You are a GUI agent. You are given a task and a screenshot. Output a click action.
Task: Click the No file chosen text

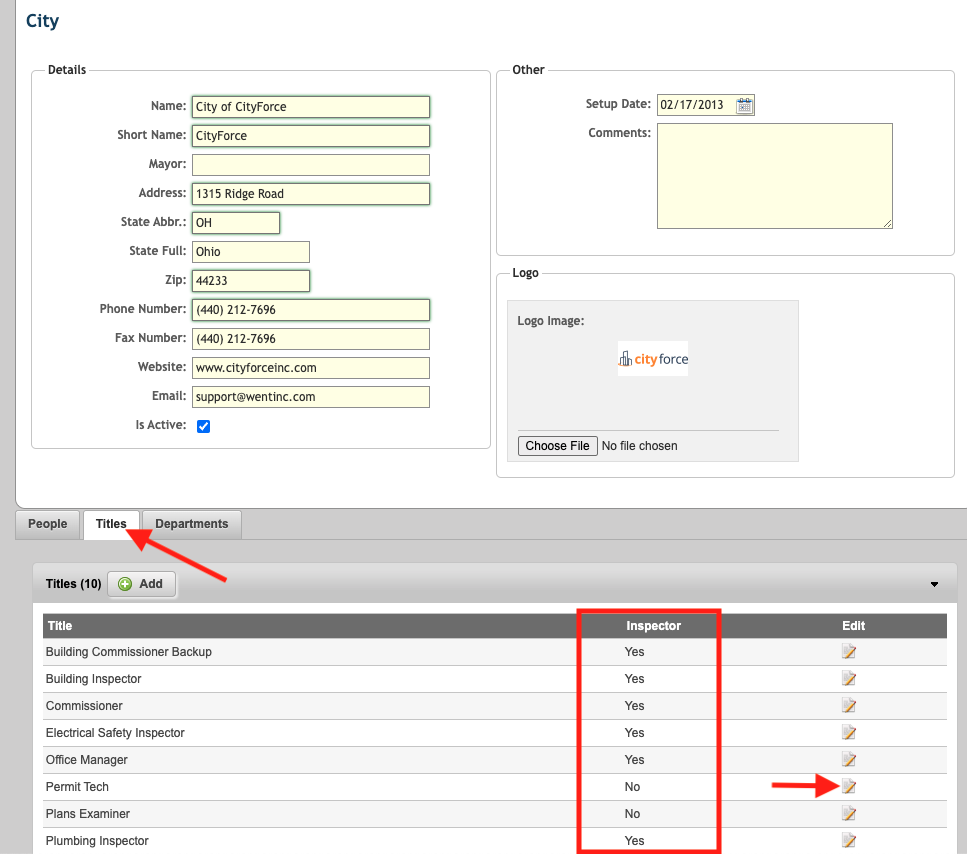640,446
